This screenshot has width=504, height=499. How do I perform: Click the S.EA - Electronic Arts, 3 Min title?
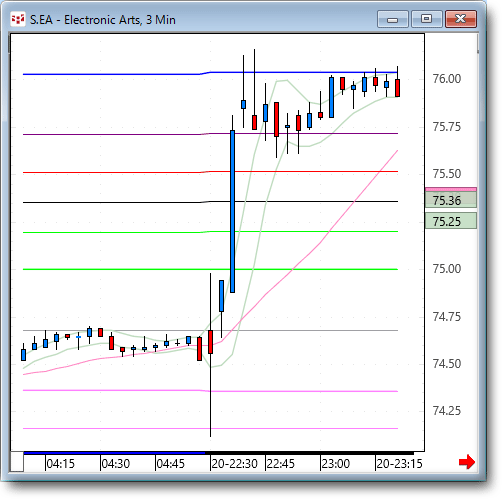(x=103, y=20)
